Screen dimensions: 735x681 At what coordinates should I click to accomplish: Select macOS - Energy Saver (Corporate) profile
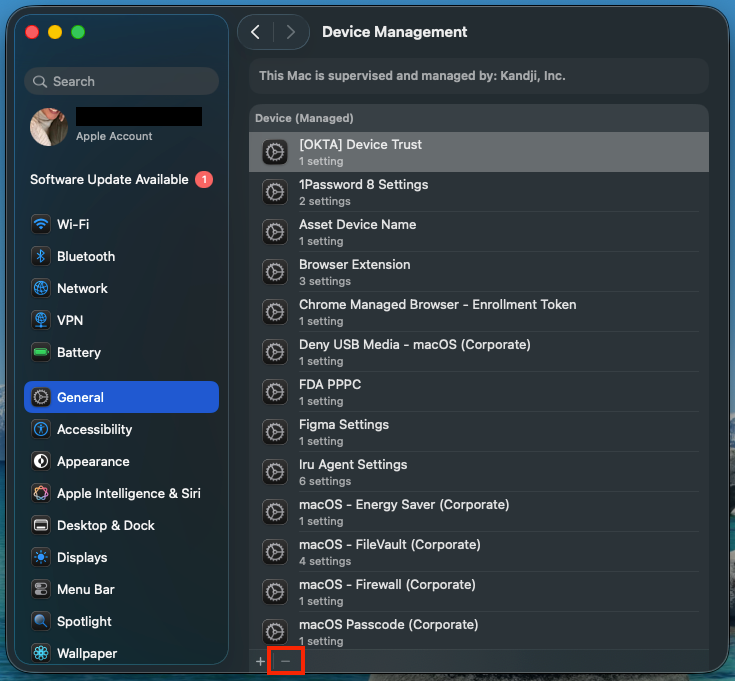479,512
